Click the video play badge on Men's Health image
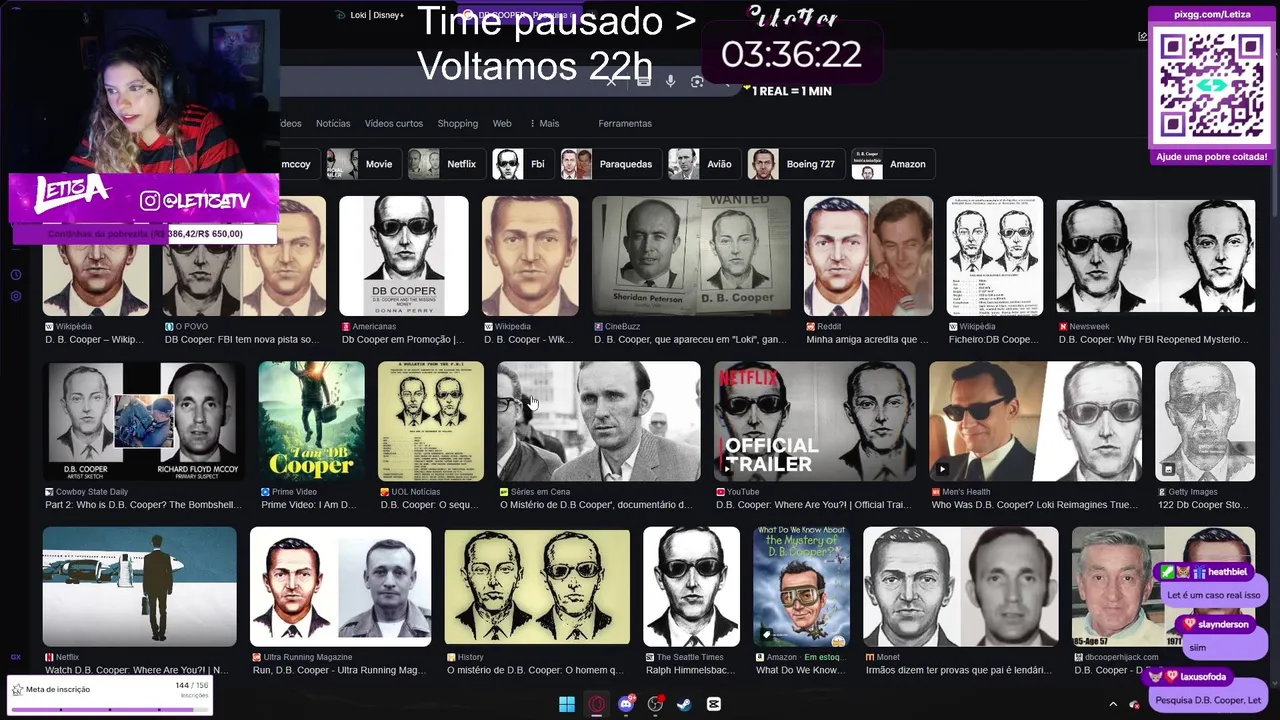This screenshot has height=720, width=1280. pos(941,469)
